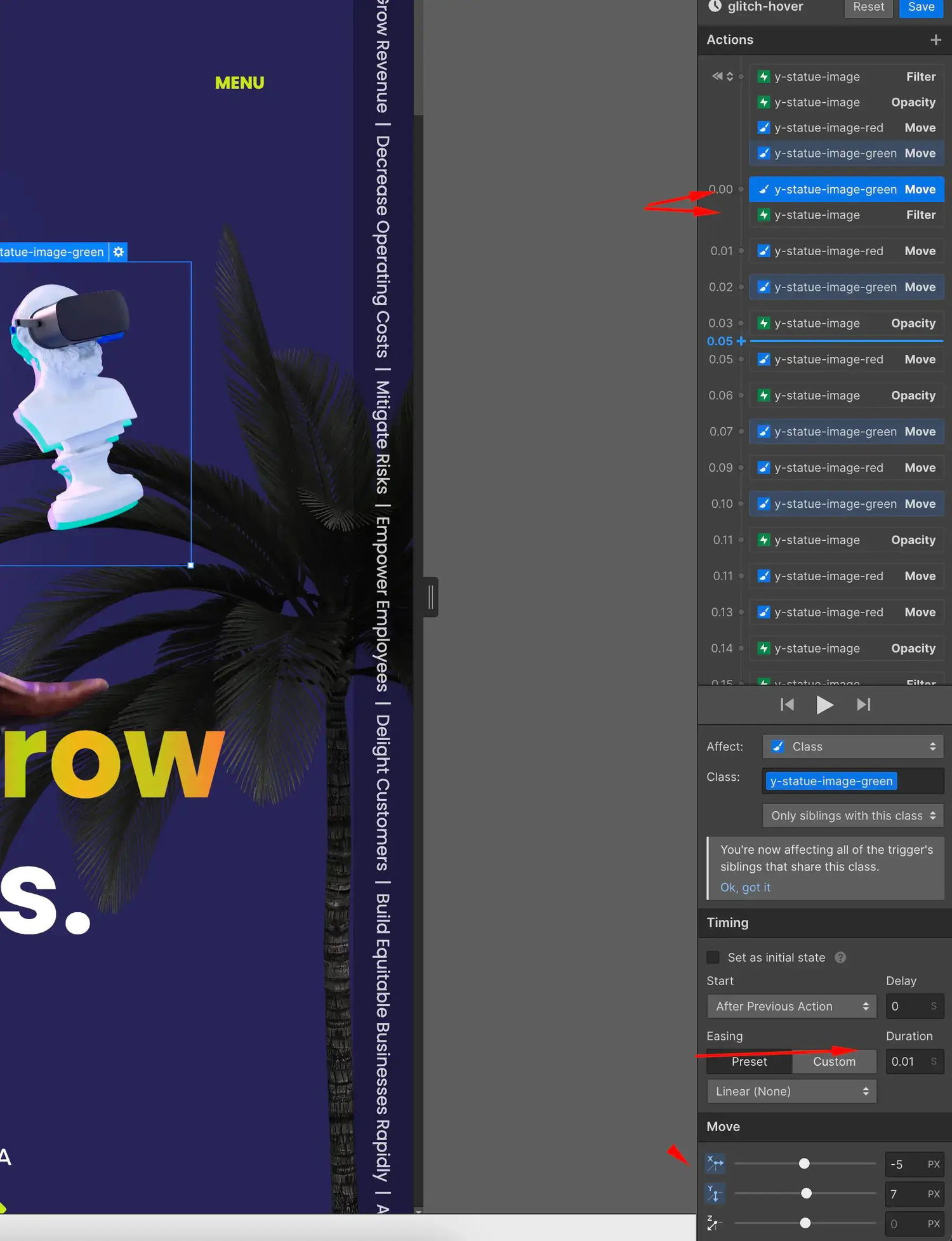Click the play animation button

pos(824,705)
